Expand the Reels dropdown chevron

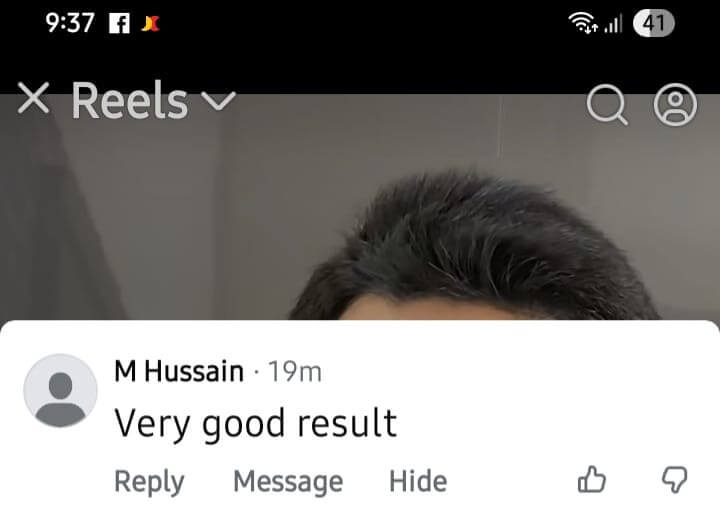tap(219, 100)
